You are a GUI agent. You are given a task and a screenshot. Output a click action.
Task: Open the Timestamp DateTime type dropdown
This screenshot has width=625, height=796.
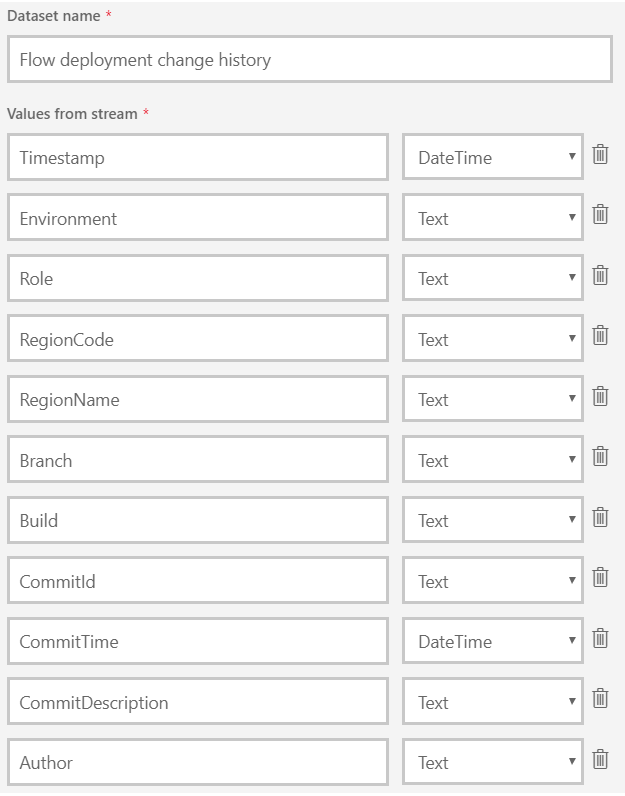pyautogui.click(x=493, y=158)
